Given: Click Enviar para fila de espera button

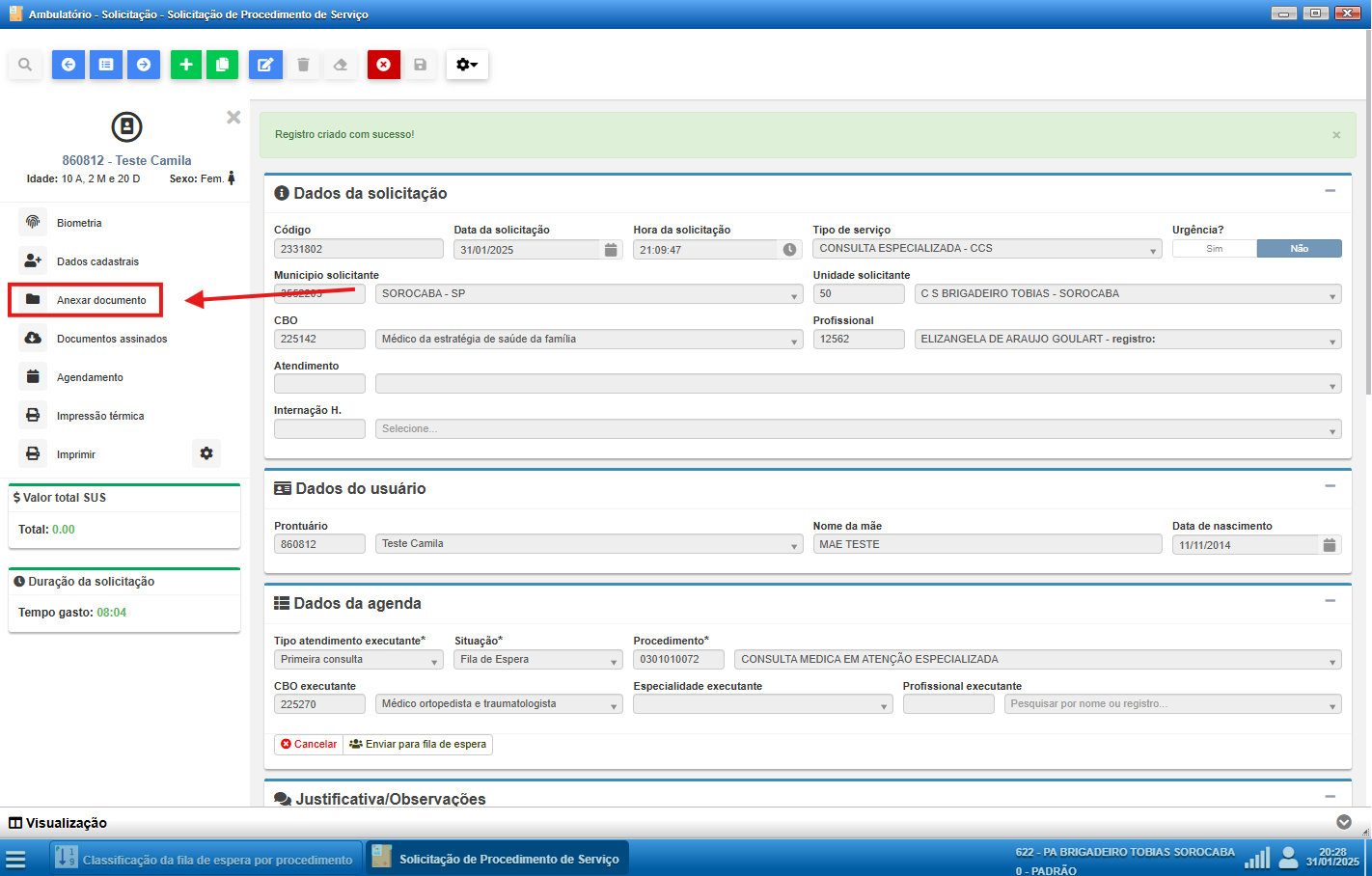Looking at the screenshot, I should (418, 745).
